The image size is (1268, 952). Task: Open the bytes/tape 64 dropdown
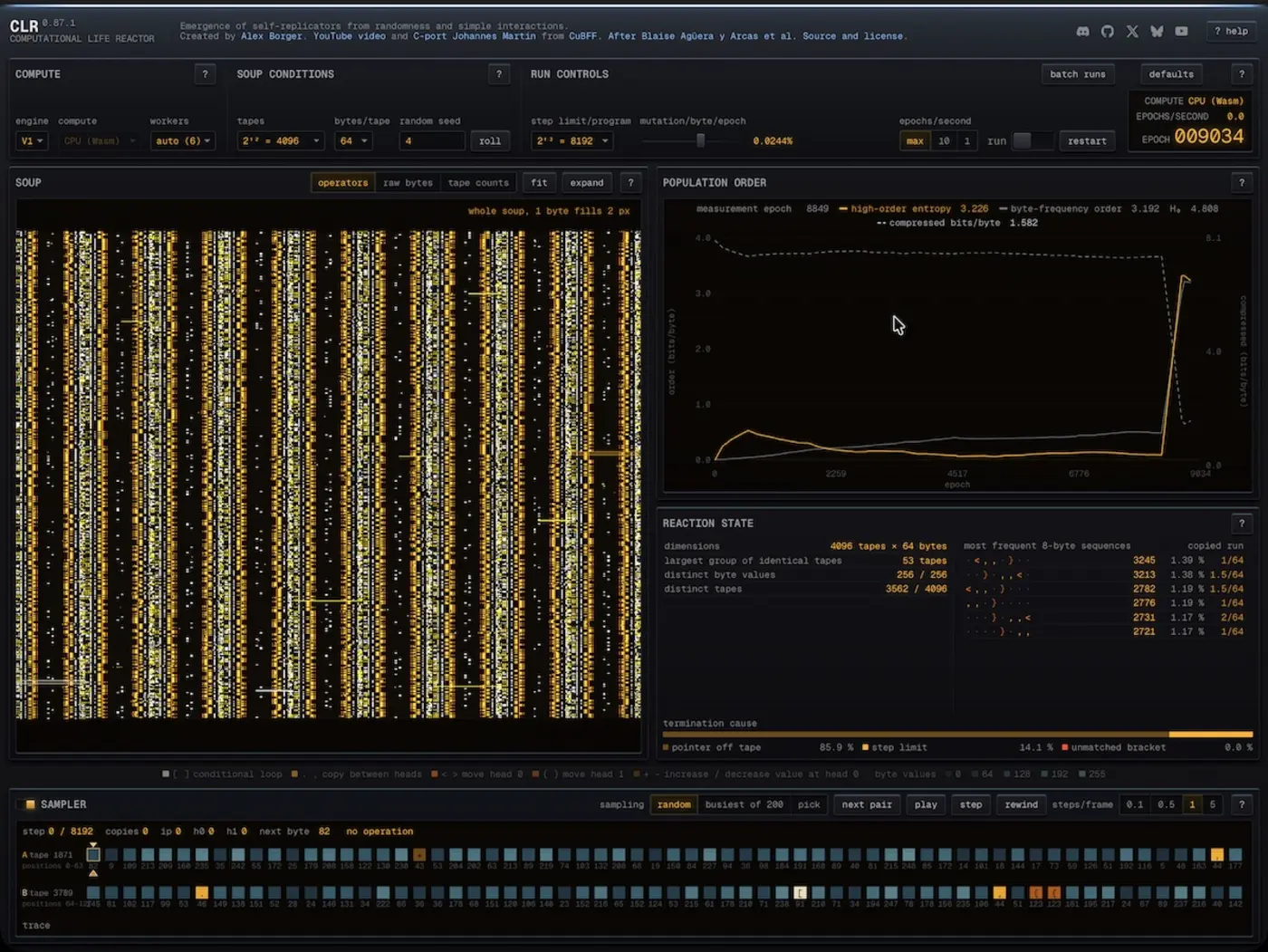(x=353, y=141)
